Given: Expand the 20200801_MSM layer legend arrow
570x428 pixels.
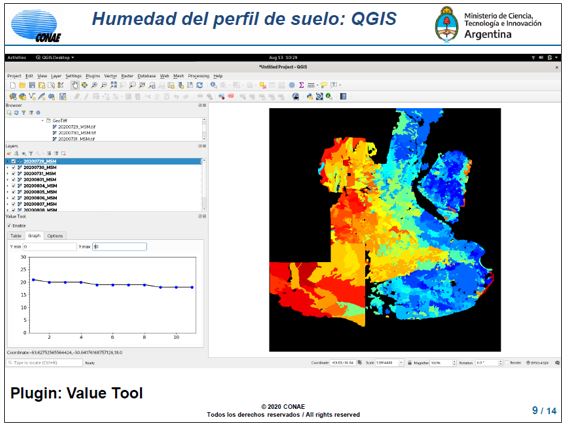Looking at the screenshot, I should point(8,180).
